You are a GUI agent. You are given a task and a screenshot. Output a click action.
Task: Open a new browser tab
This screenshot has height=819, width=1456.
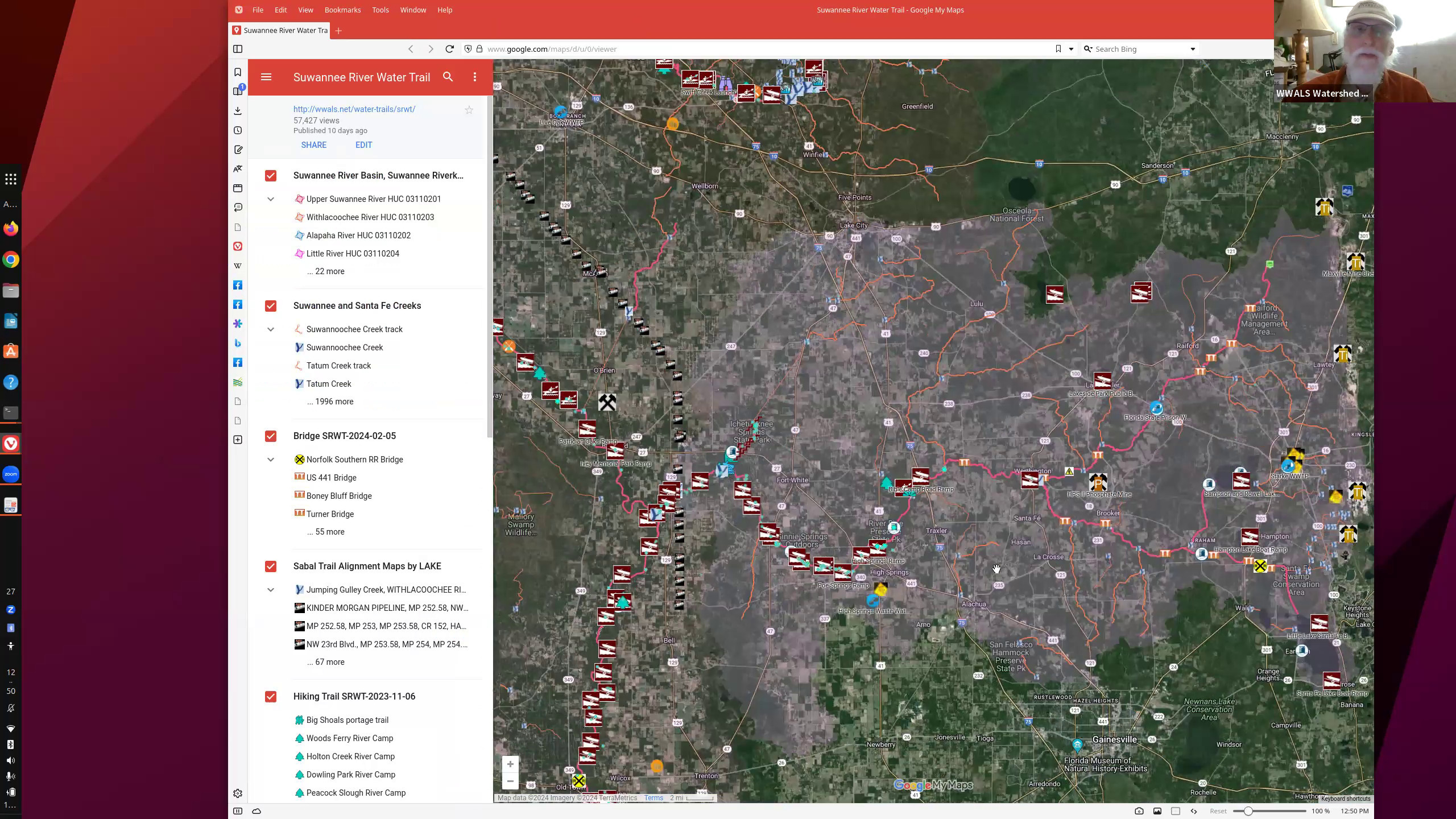click(x=338, y=31)
